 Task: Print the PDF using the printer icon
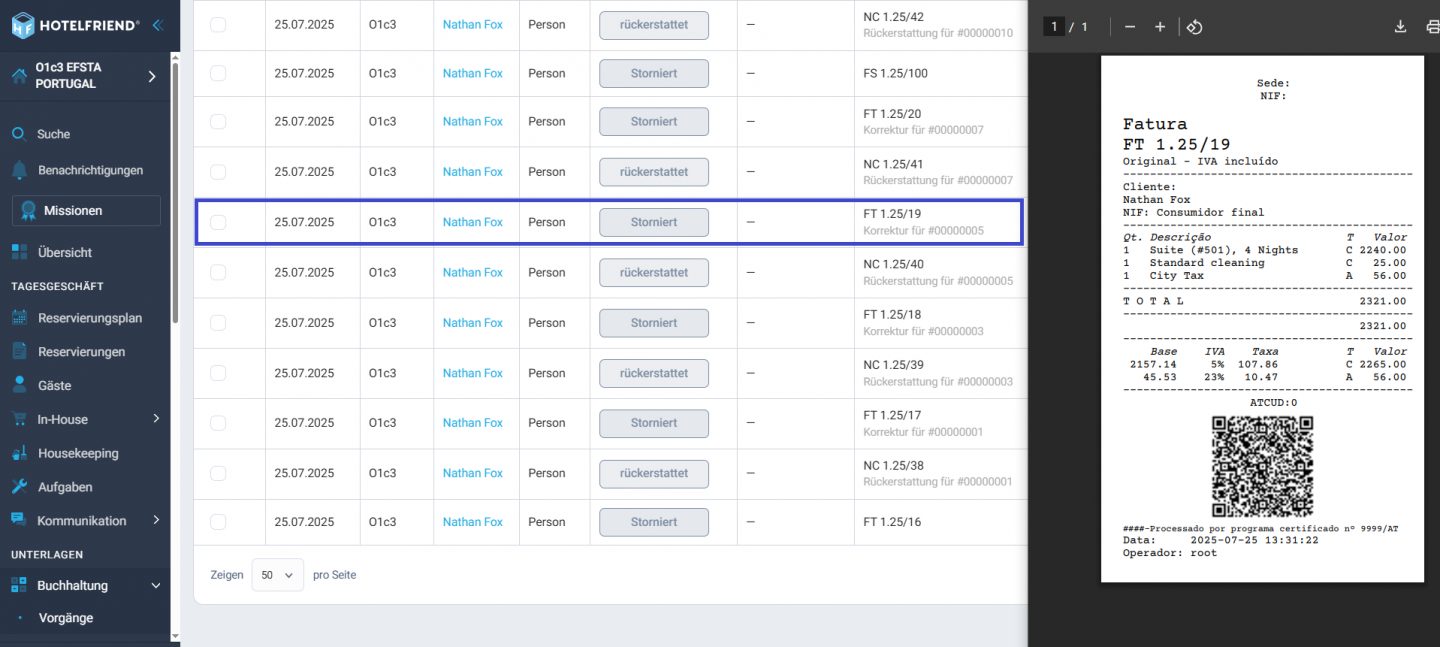pyautogui.click(x=1432, y=27)
